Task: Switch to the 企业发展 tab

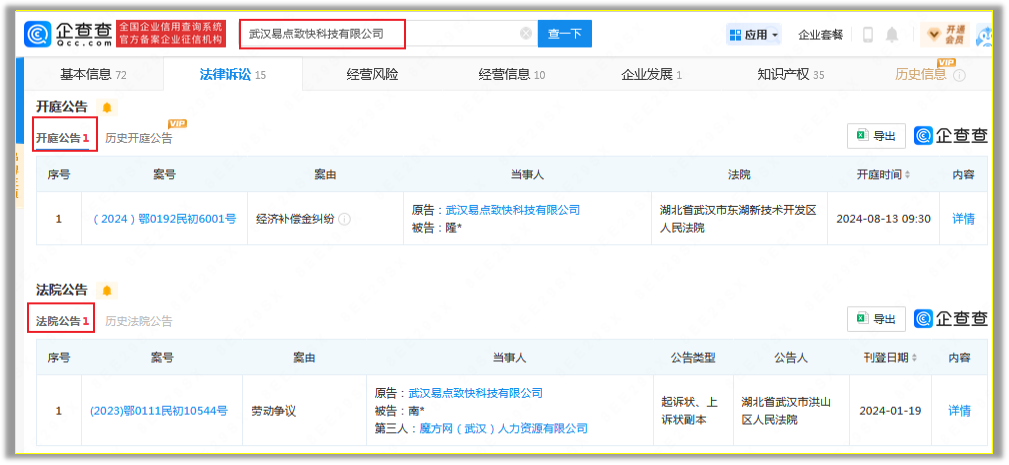Action: pyautogui.click(x=651, y=75)
